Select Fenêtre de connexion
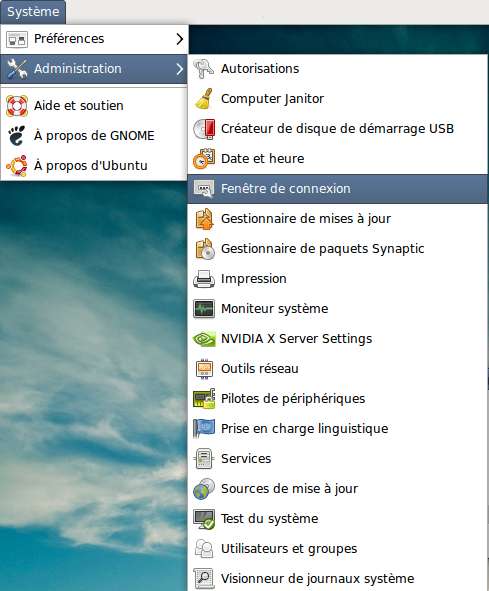This screenshot has width=489, height=591. 337,189
